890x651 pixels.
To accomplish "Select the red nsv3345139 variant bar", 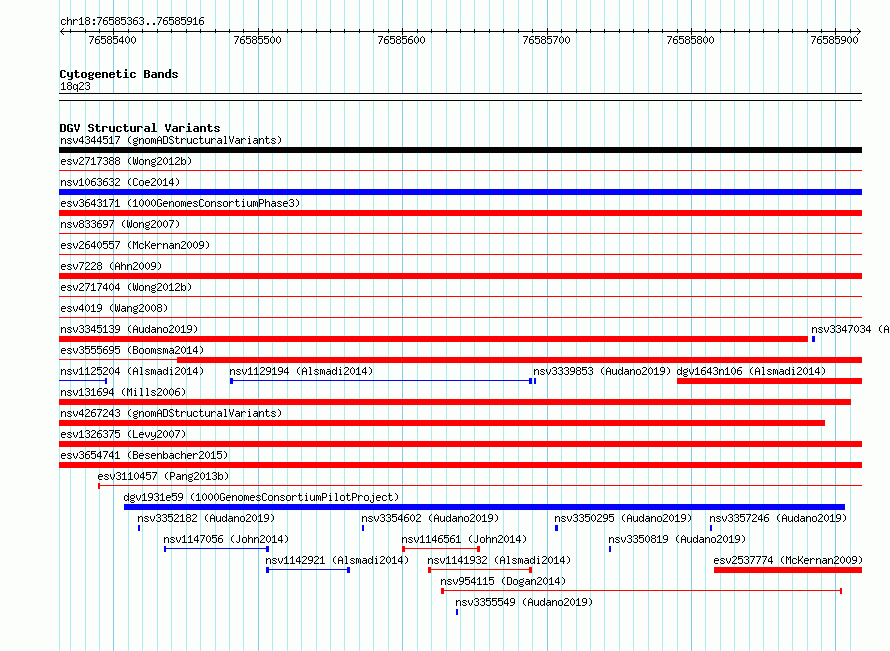I will pyautogui.click(x=433, y=339).
